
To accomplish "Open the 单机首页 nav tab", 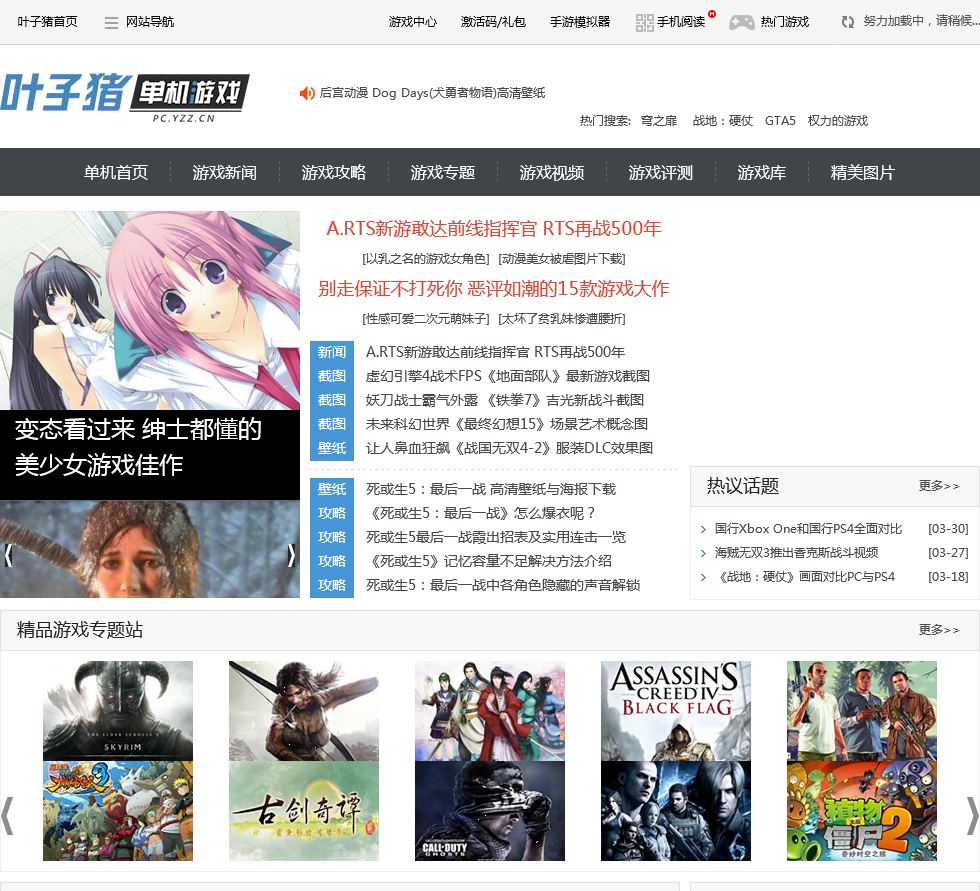I will 116,172.
